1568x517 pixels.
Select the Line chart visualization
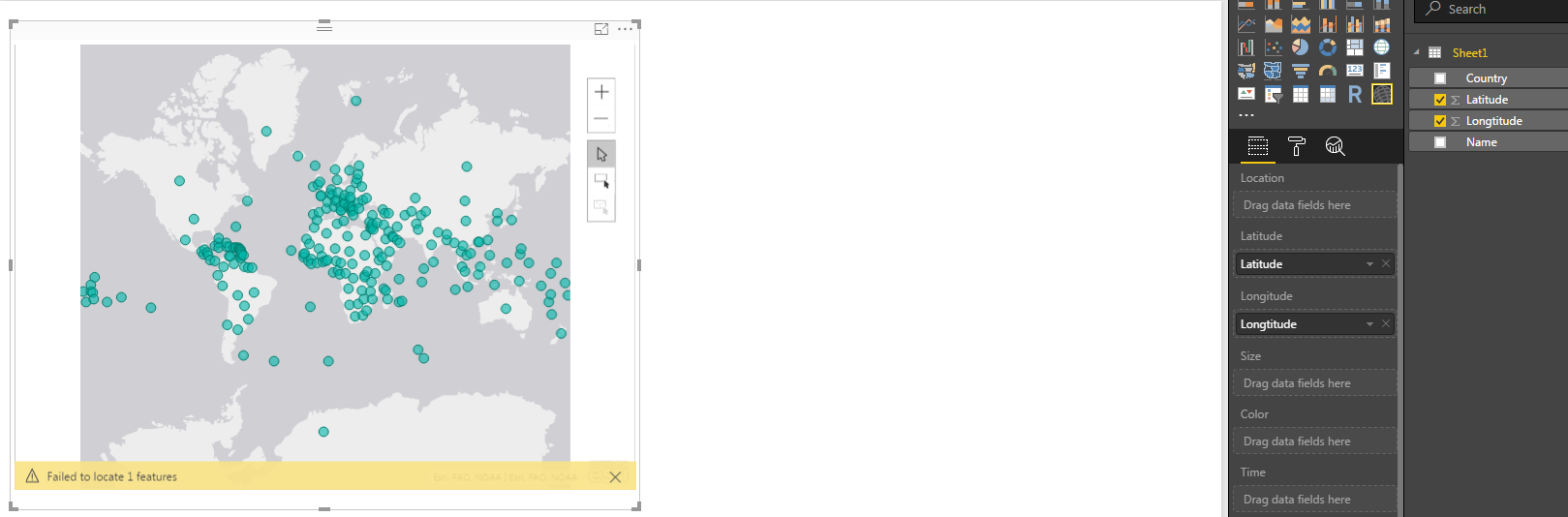point(1246,24)
